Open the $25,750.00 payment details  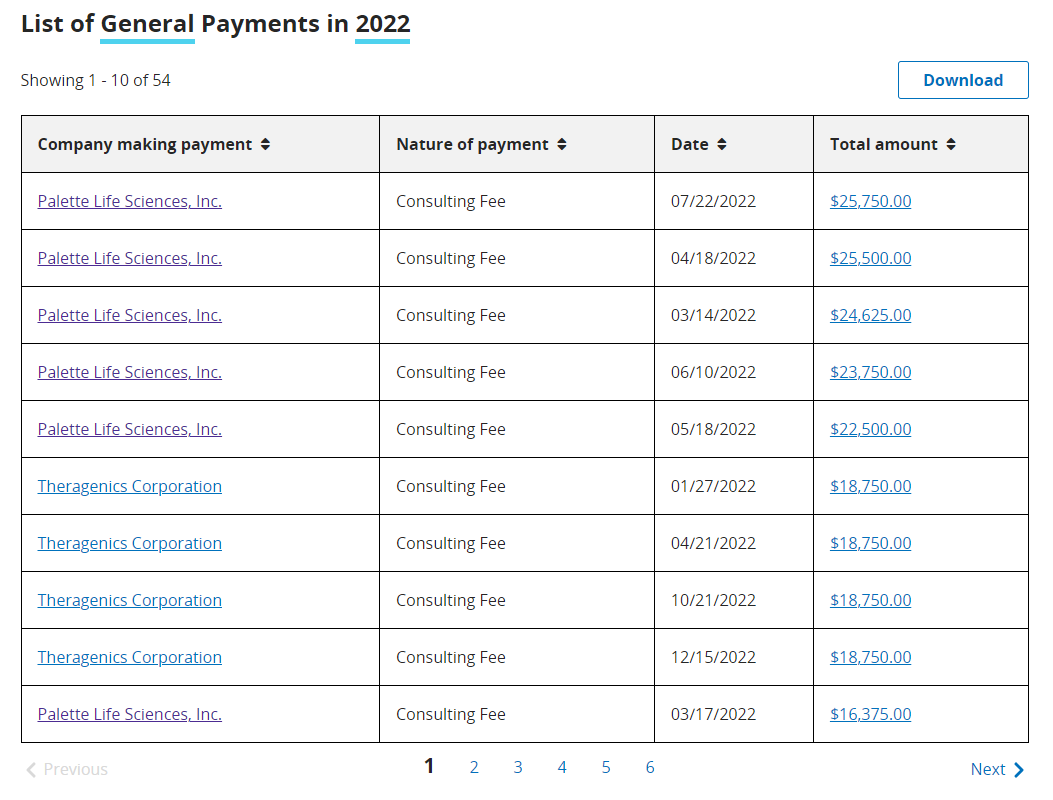pos(870,201)
